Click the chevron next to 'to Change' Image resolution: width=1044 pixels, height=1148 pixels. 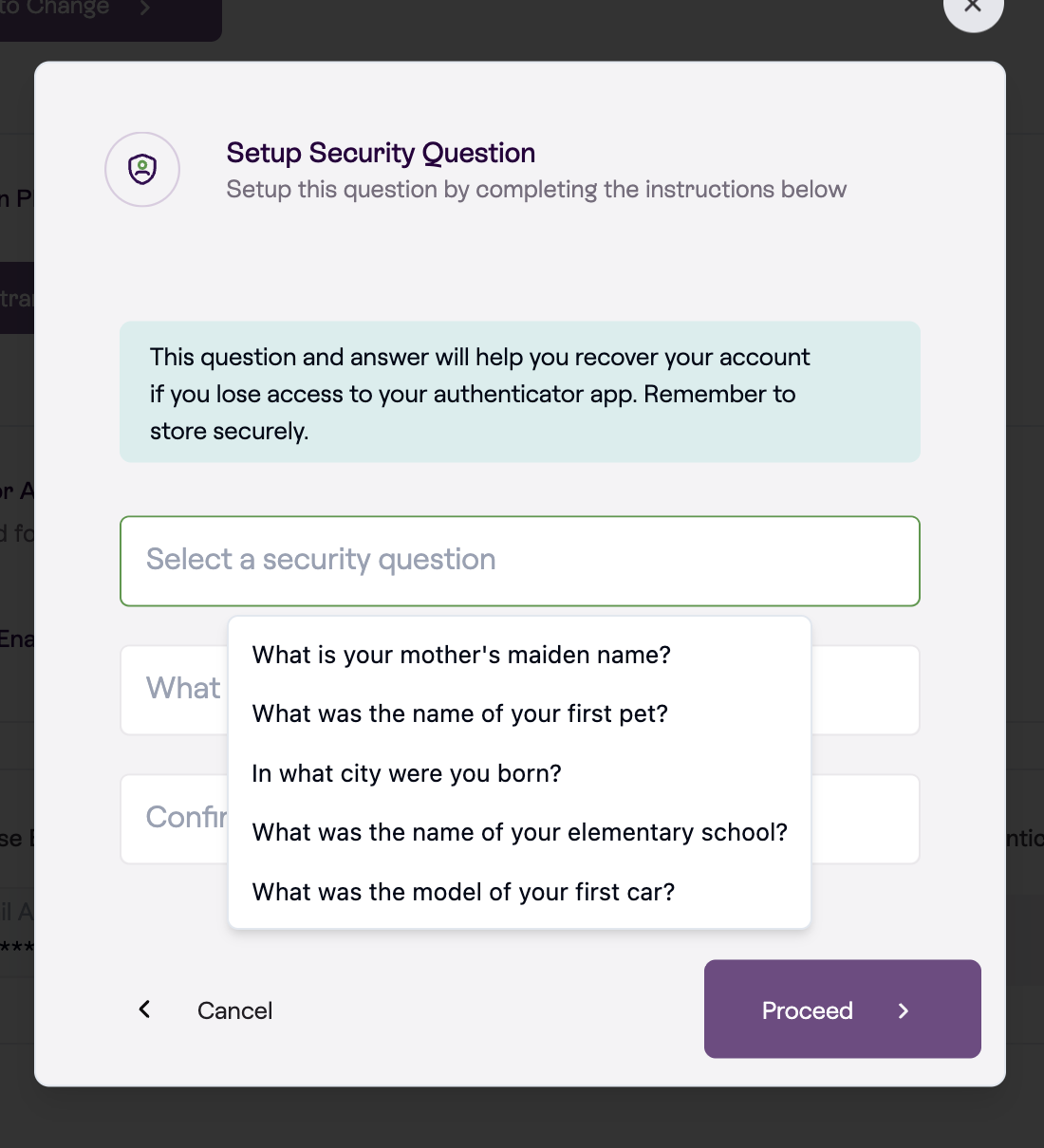[144, 8]
